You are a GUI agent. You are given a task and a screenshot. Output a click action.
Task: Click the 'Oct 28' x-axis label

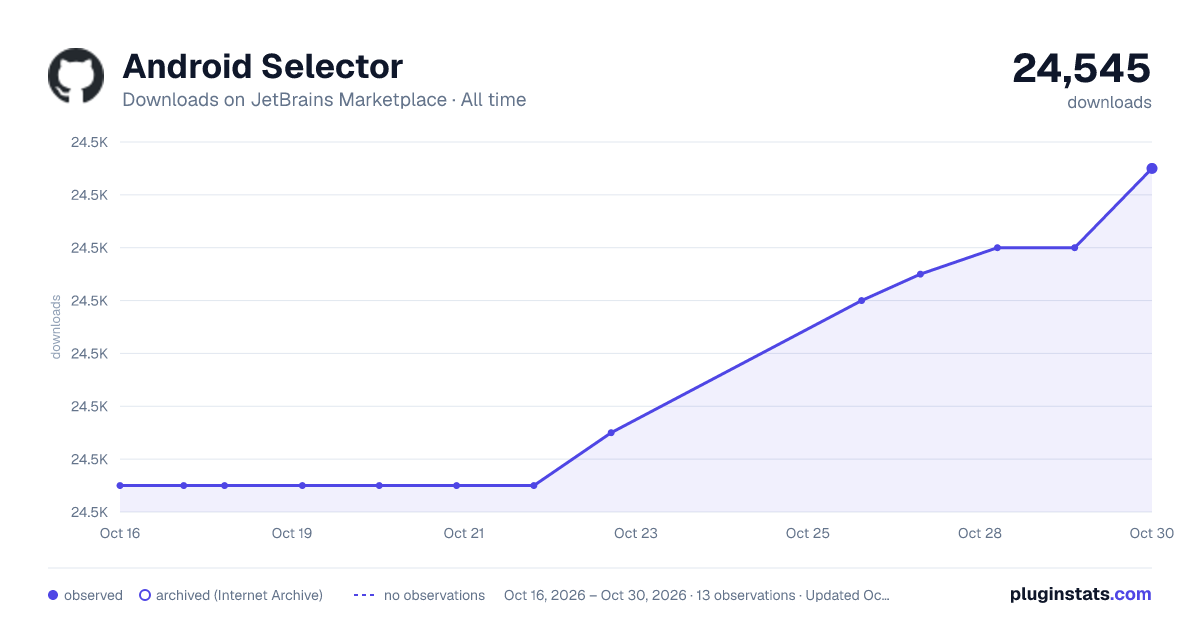980,533
